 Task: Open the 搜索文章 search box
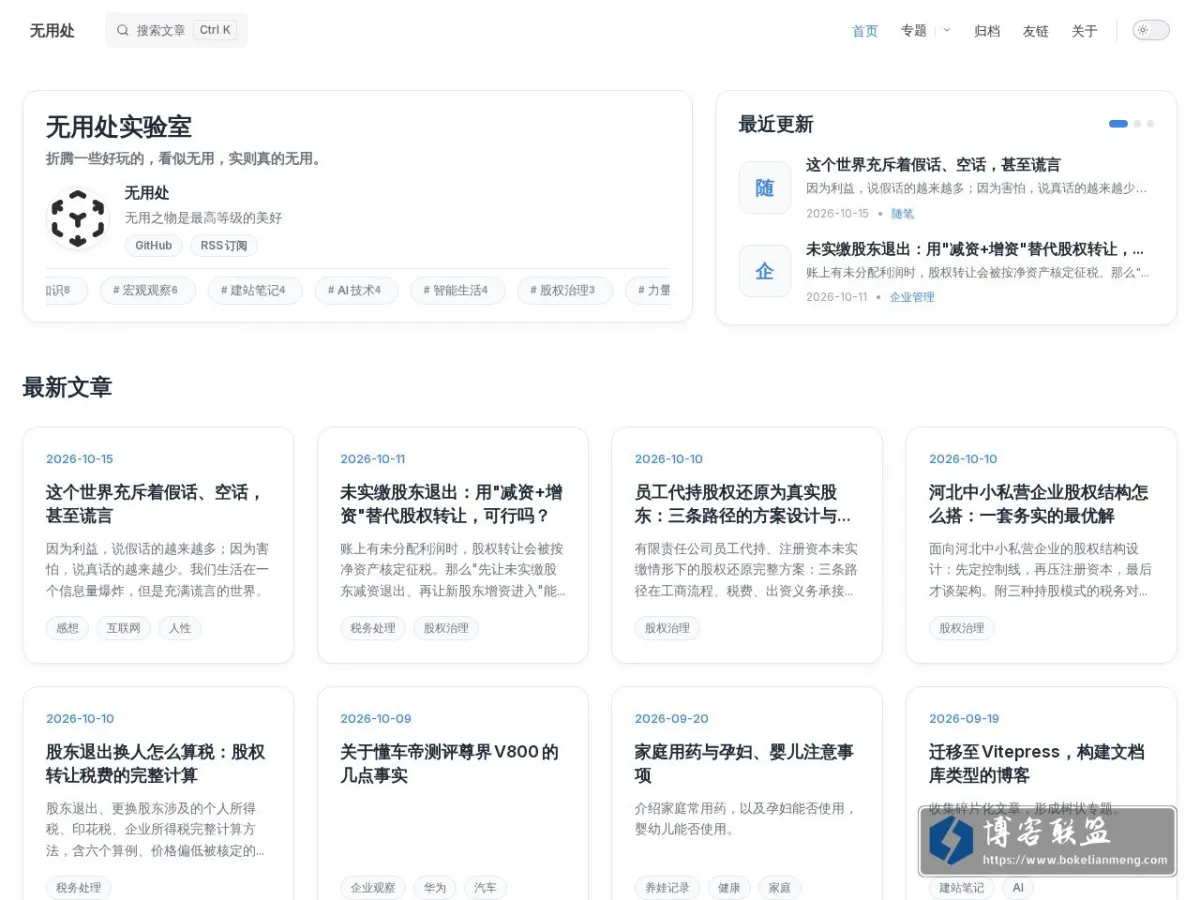tap(176, 30)
